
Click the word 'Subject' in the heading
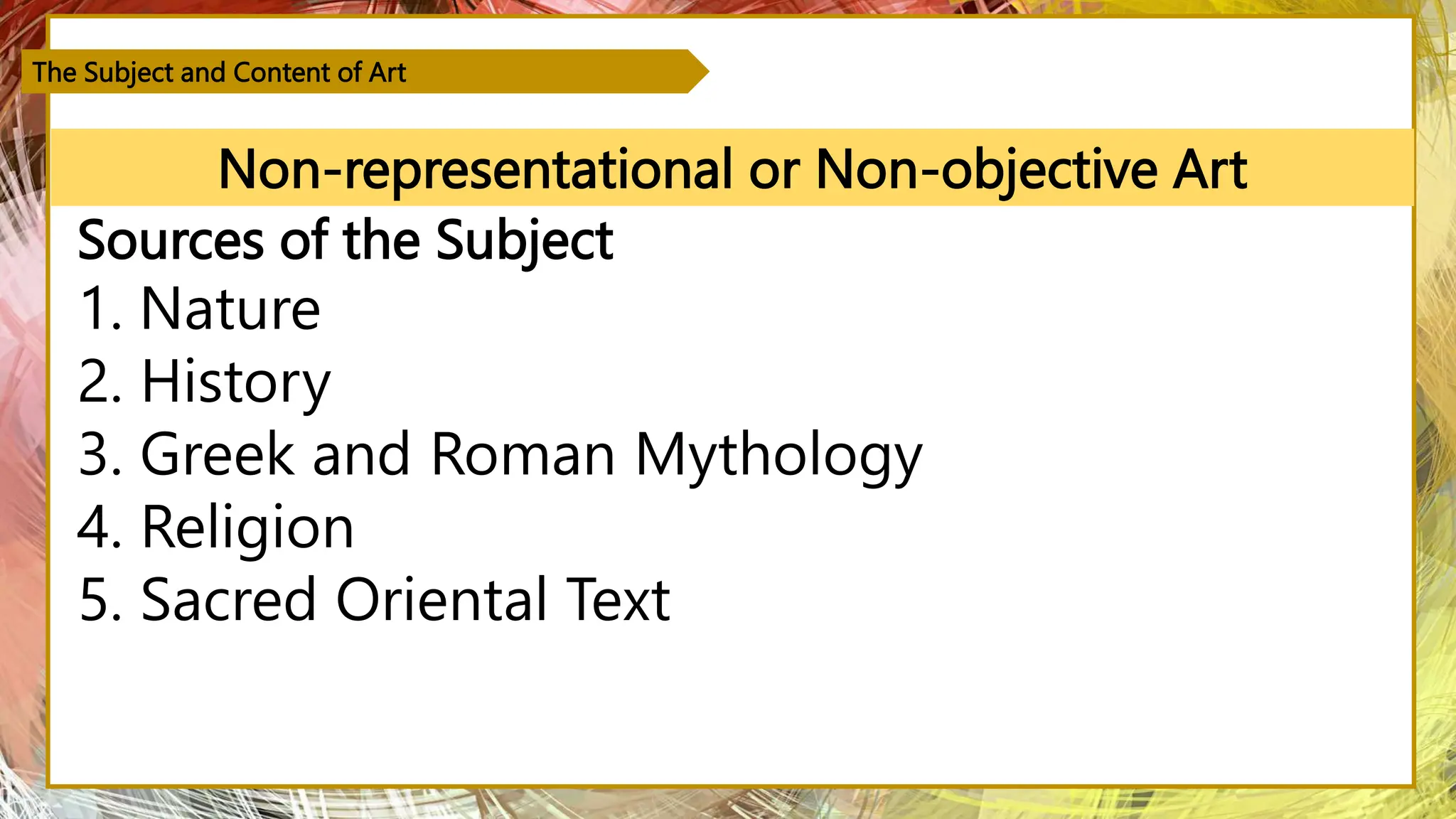pos(525,242)
